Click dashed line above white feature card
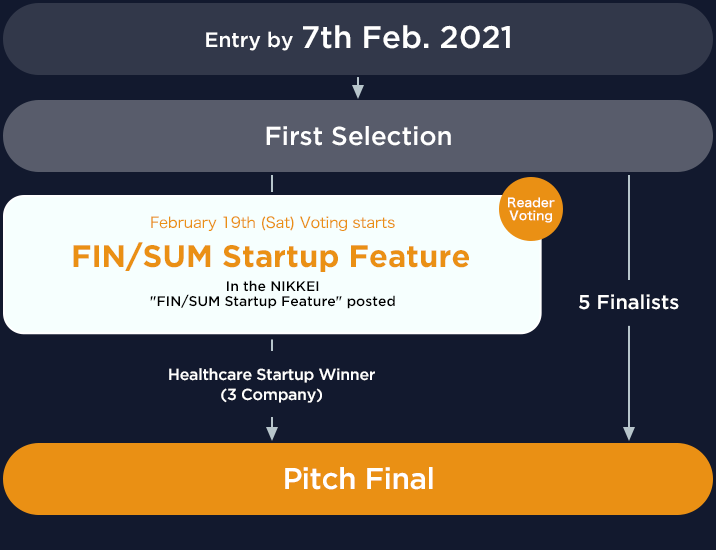The image size is (716, 550). click(272, 184)
